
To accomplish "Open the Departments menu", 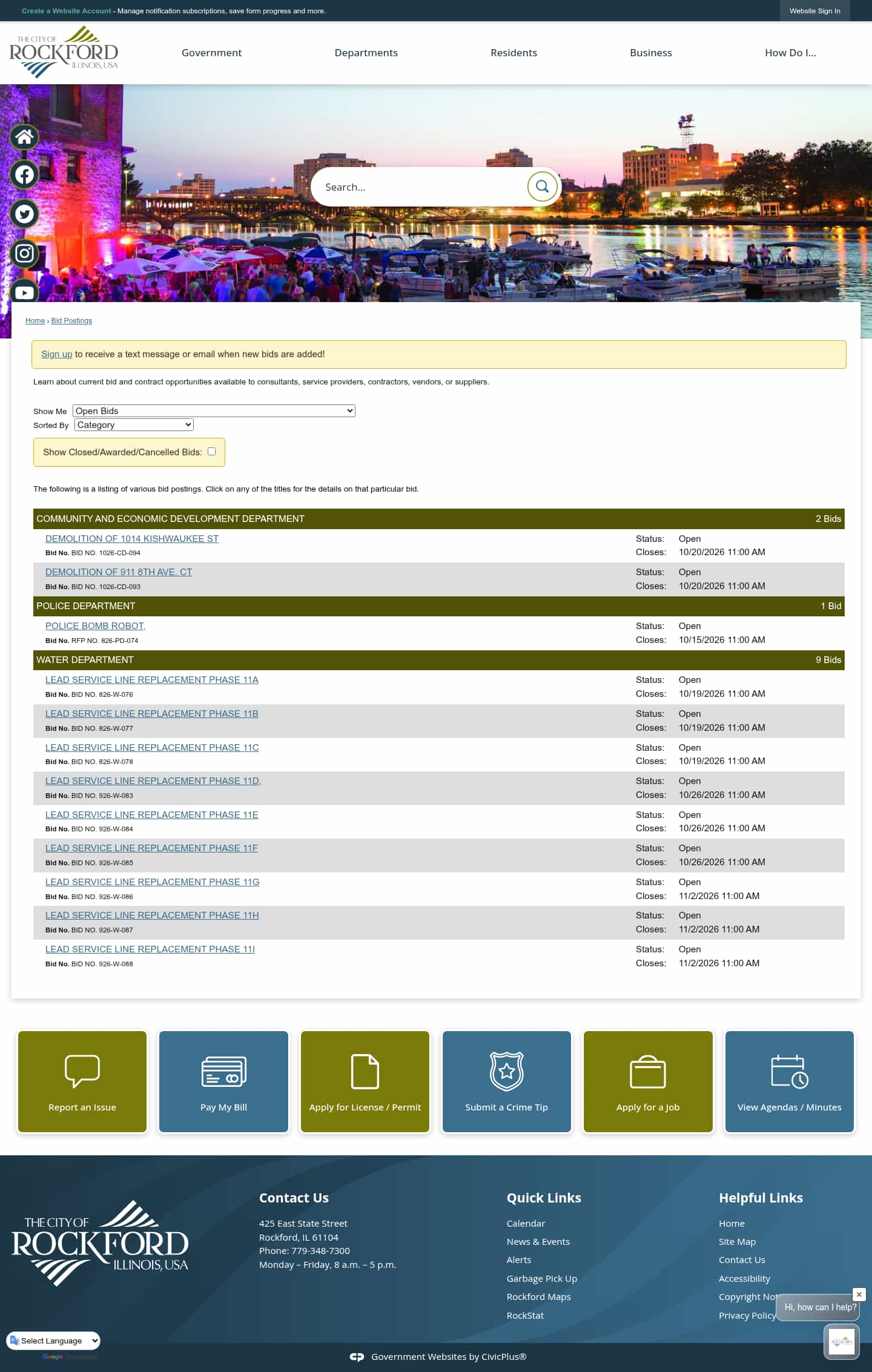I will 366,53.
